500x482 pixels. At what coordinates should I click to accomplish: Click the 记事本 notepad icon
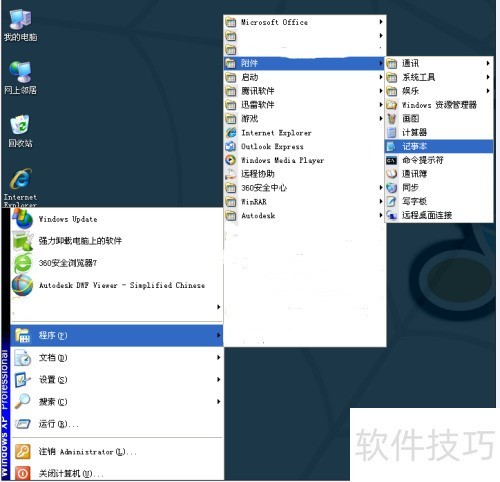392,146
